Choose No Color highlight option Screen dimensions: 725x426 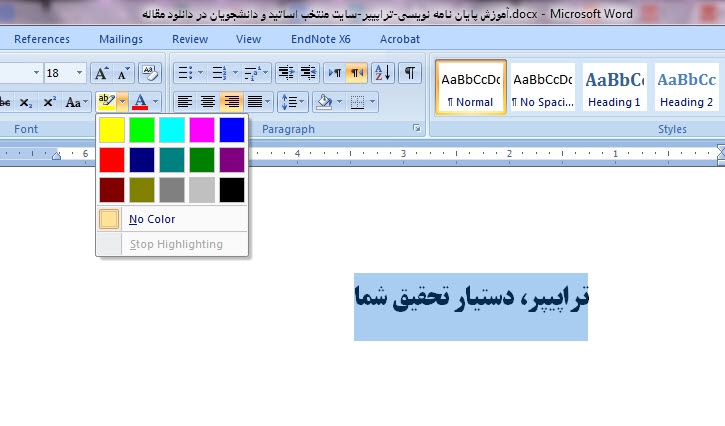[x=152, y=219]
